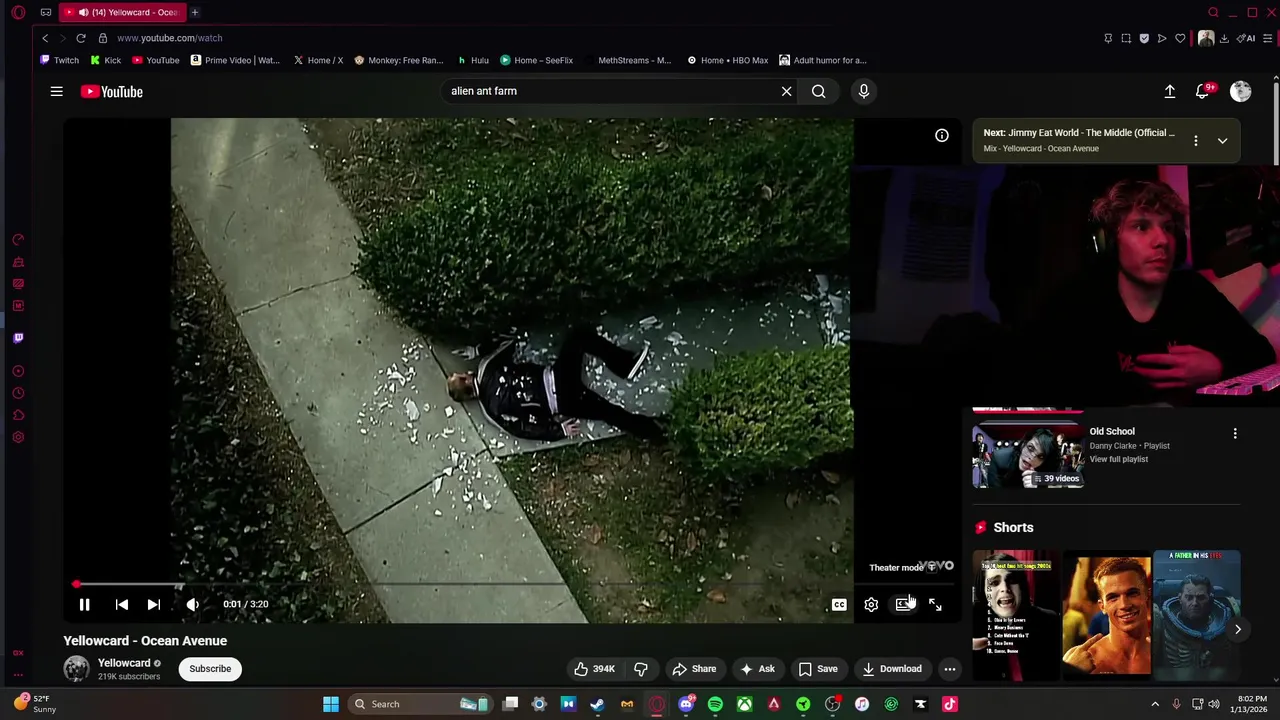Open the Home • HBO Max bookmark

tap(727, 60)
